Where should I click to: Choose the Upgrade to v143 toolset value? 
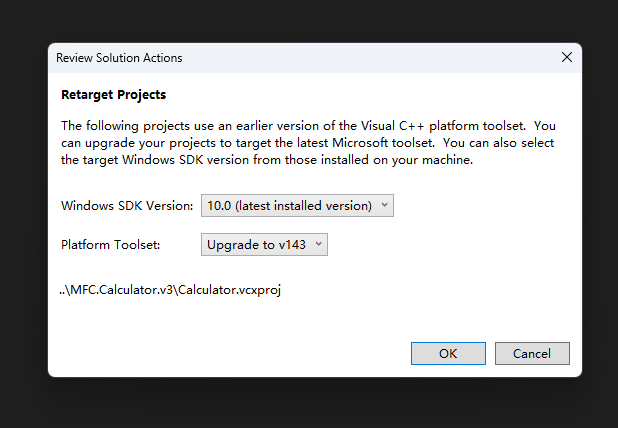pos(257,244)
